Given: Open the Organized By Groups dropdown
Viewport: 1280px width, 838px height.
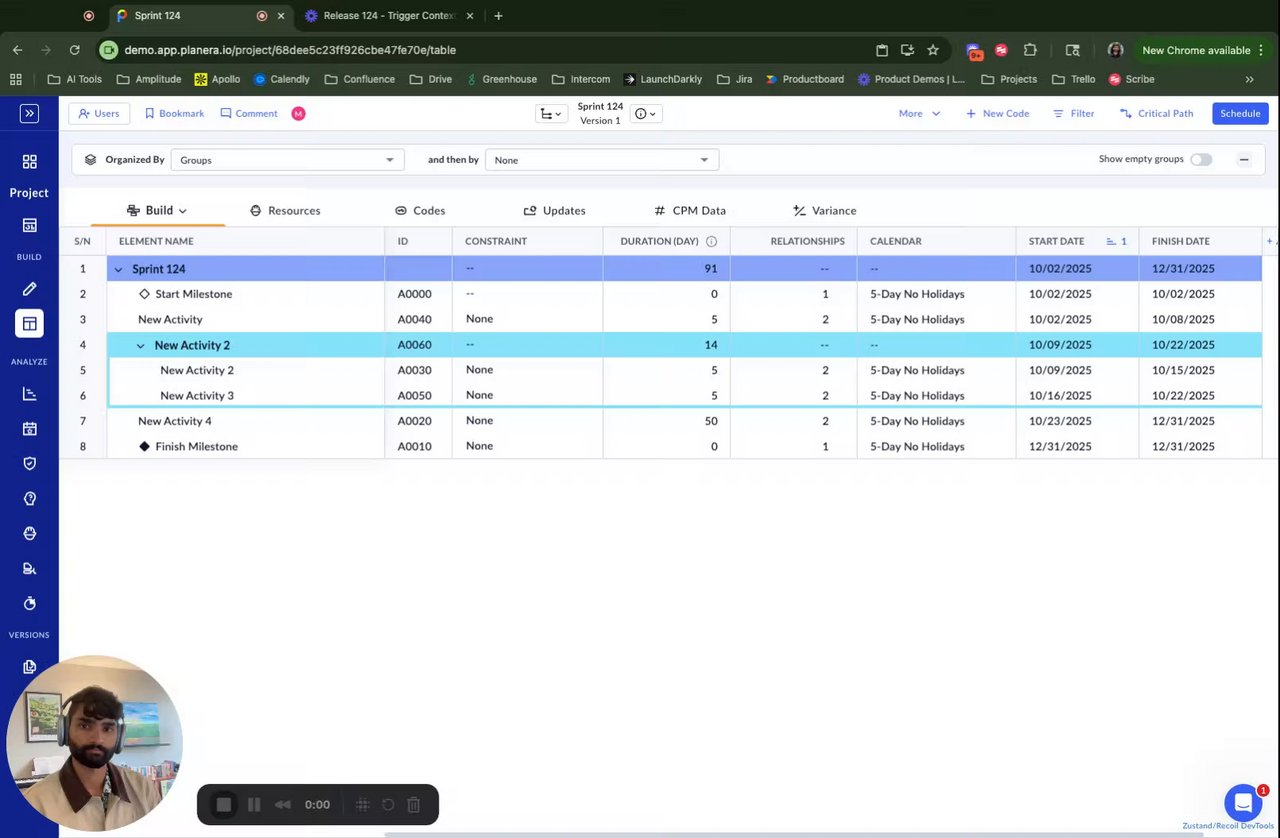Looking at the screenshot, I should point(287,160).
